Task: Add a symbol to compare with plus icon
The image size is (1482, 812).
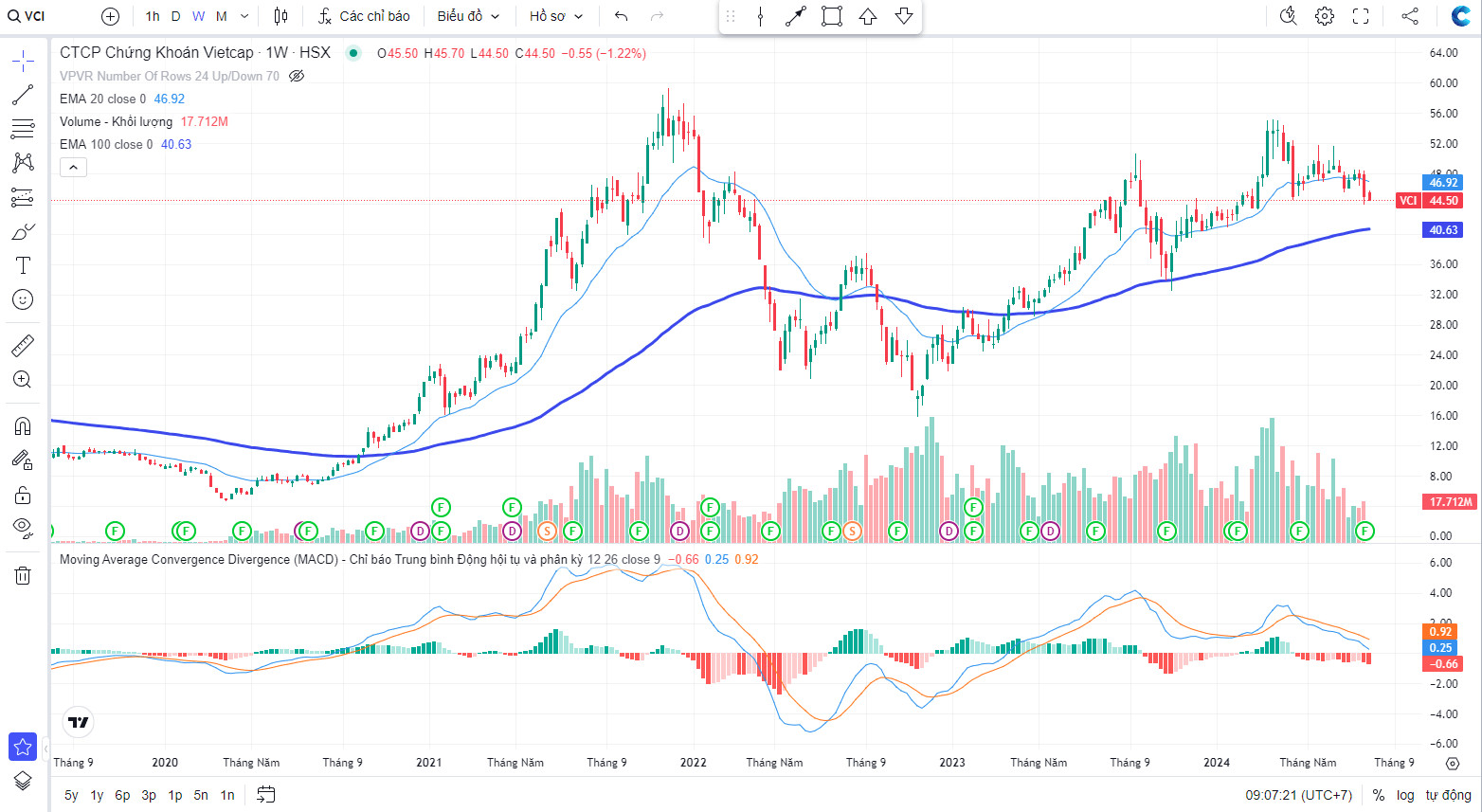Action: coord(110,16)
